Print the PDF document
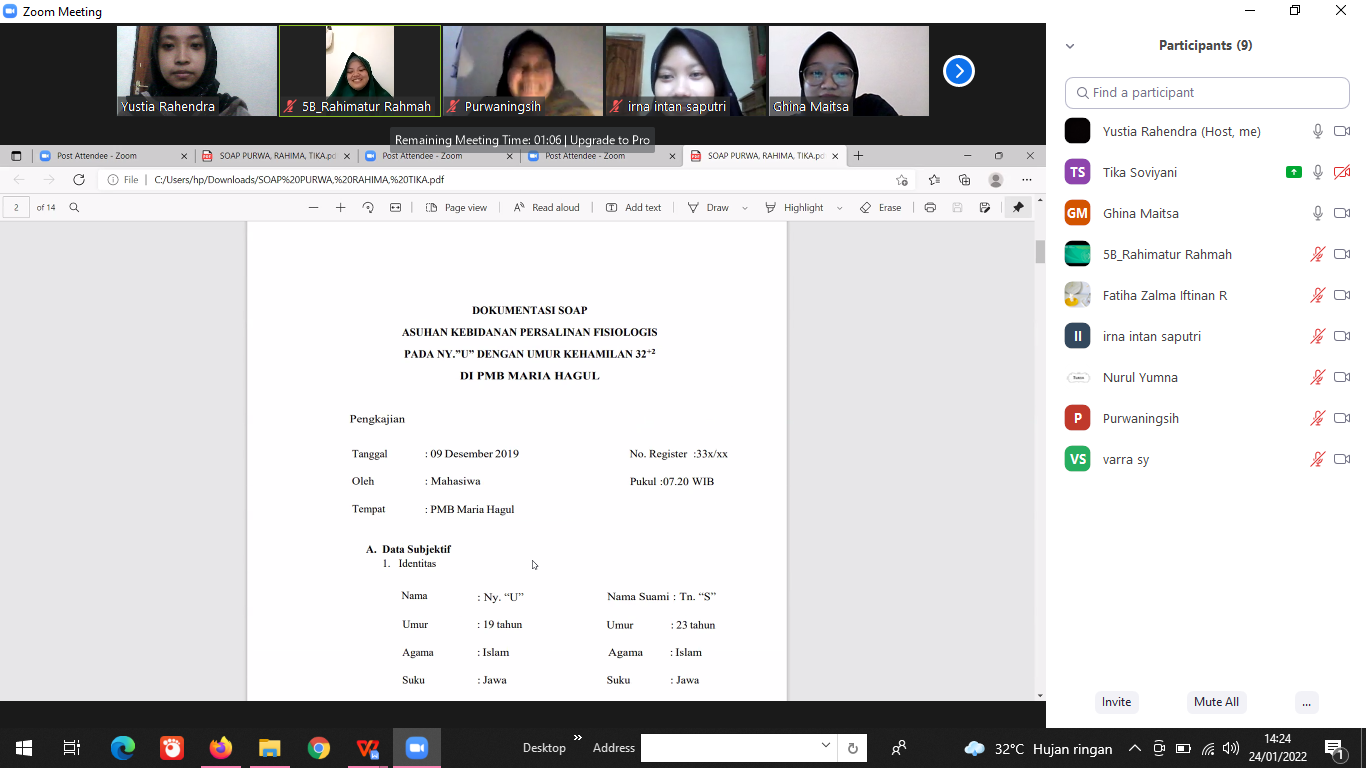The height and width of the screenshot is (768, 1366). tap(930, 207)
